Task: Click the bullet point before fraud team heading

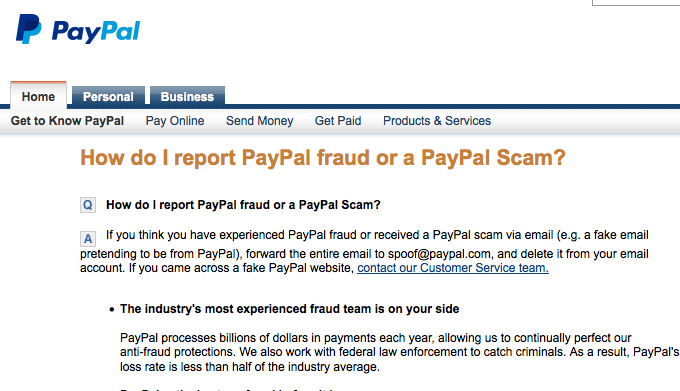Action: 112,310
